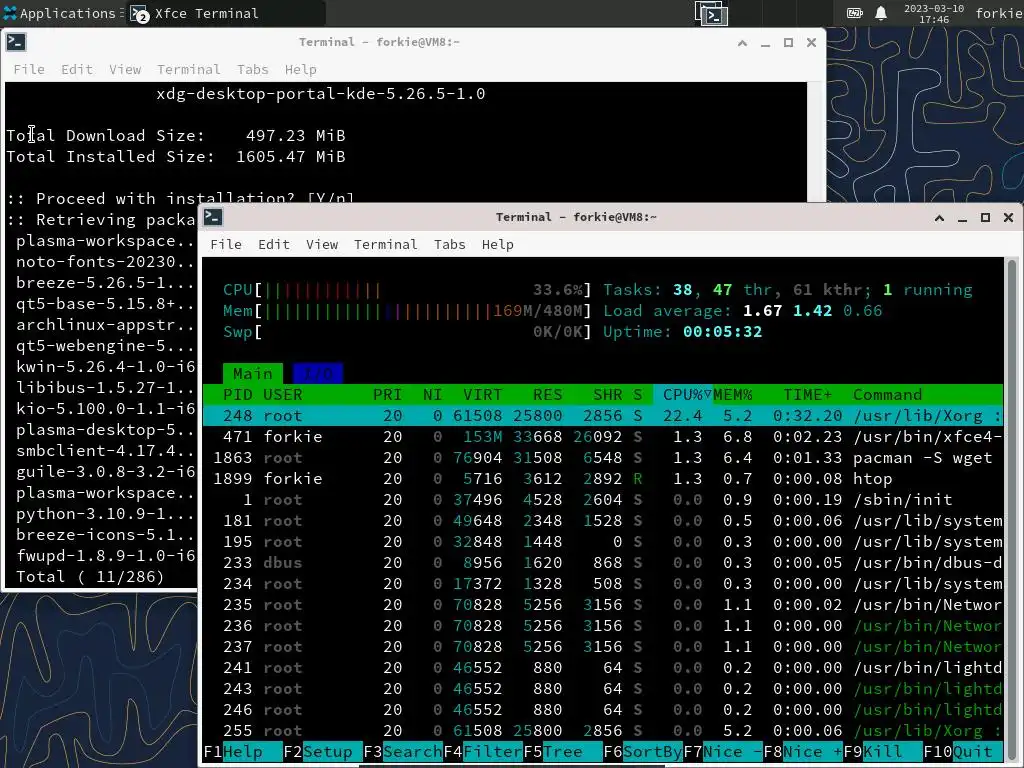Image resolution: width=1024 pixels, height=768 pixels.
Task: Shade the back terminal window with the up-arrow button
Action: coord(743,43)
